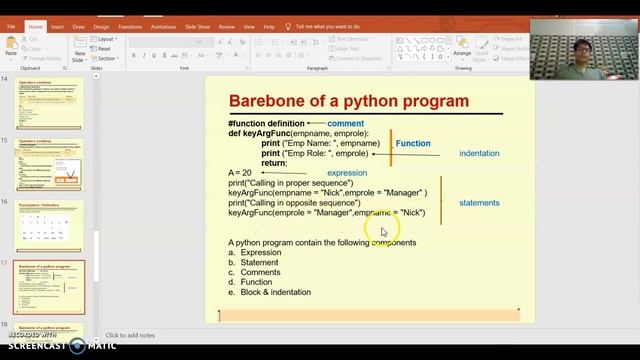
Task: Click the Increase Font Size icon
Action: coord(220,42)
